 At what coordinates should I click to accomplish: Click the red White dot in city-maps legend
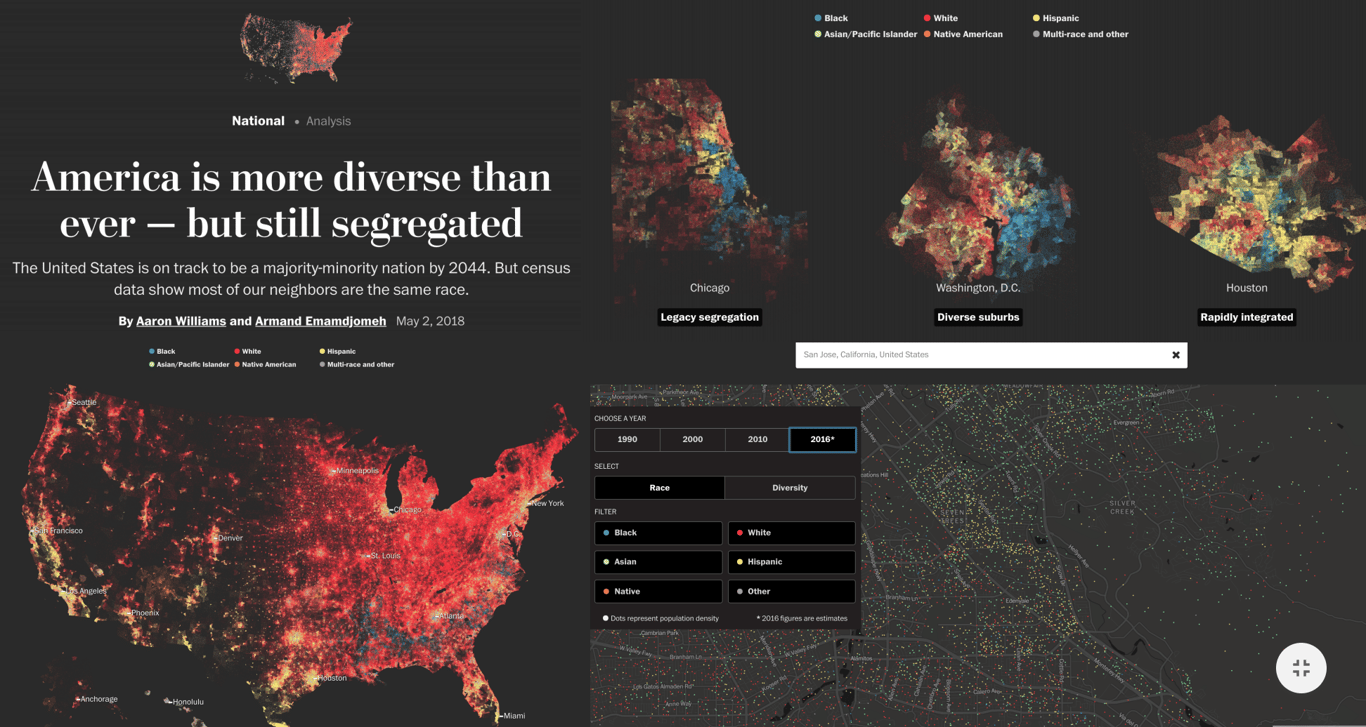click(x=927, y=18)
